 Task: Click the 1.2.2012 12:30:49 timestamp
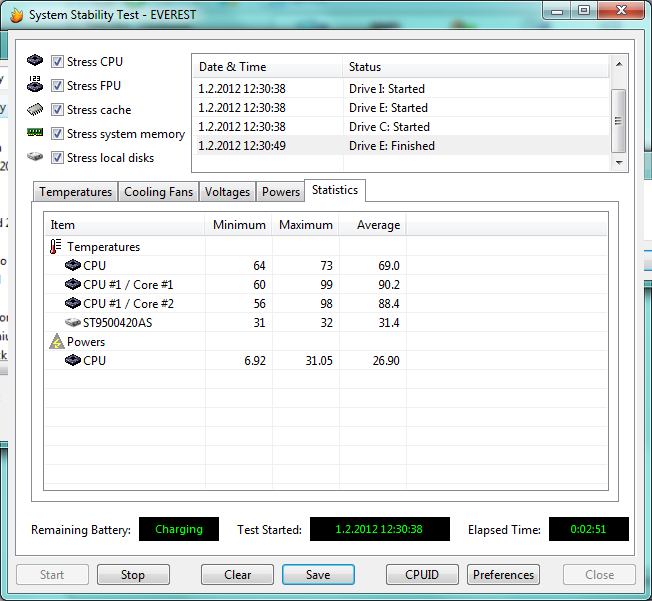coord(242,146)
